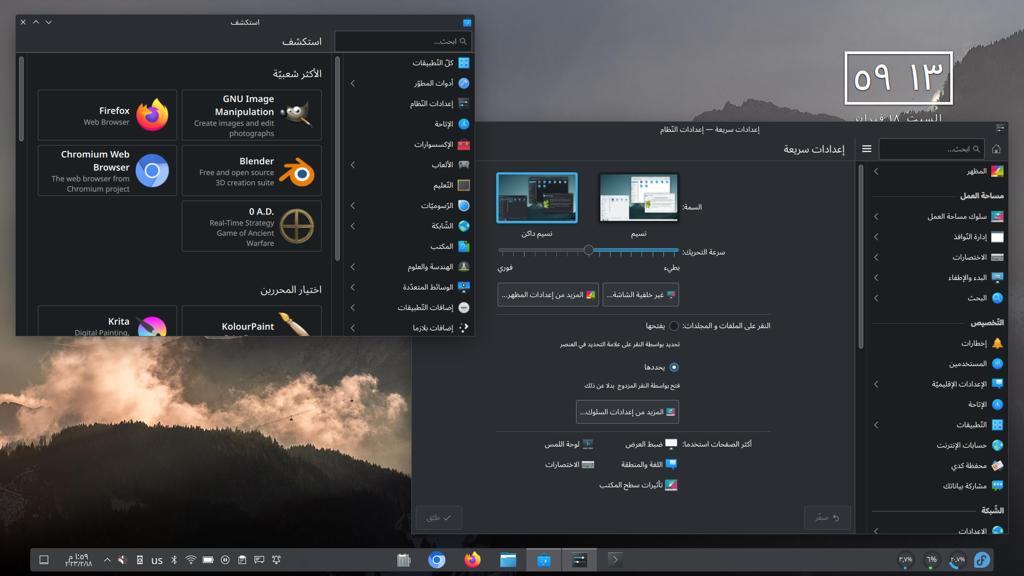Open the 0 A.D. game card
Viewport: 1024px width, 576px height.
251,226
